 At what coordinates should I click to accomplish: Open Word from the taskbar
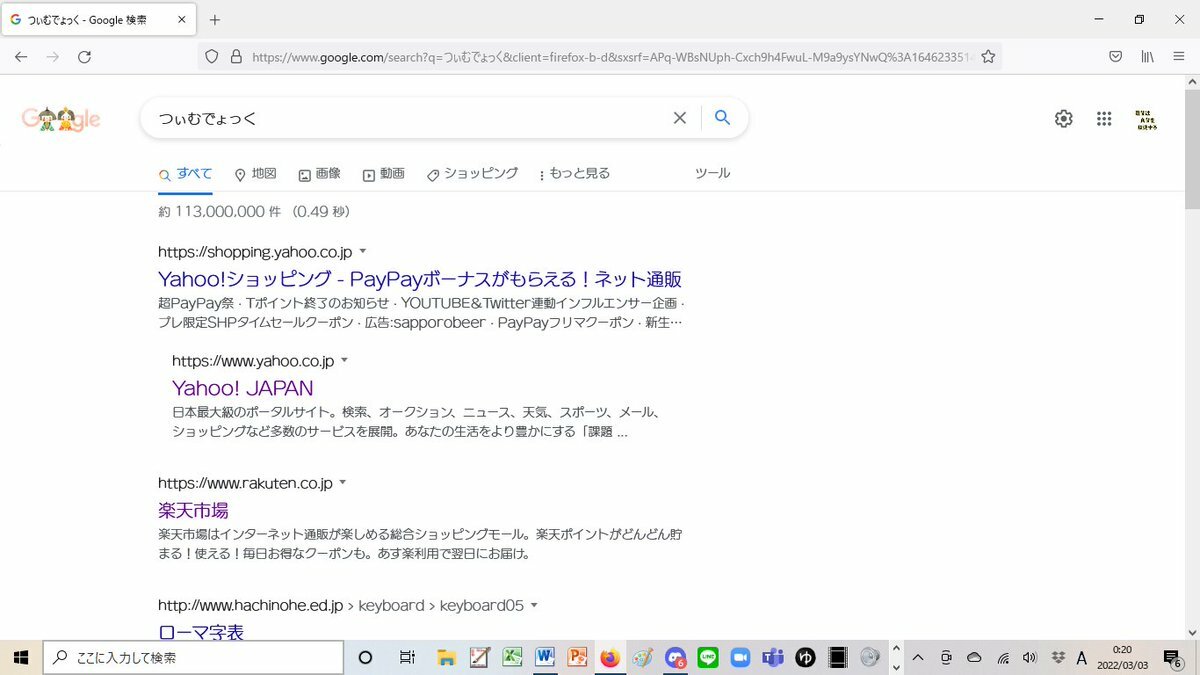click(x=545, y=657)
